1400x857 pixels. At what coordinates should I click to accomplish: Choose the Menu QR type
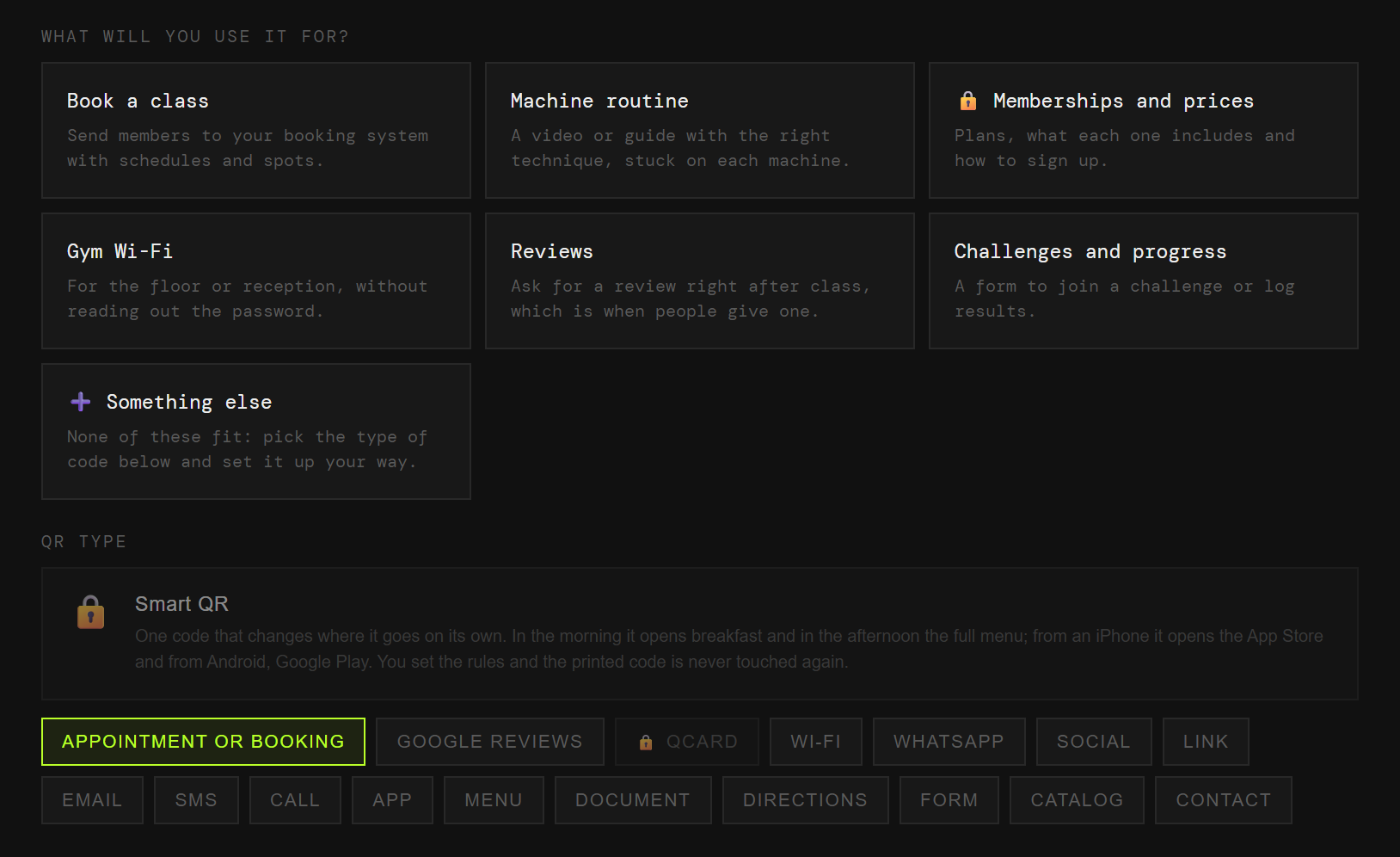click(494, 800)
